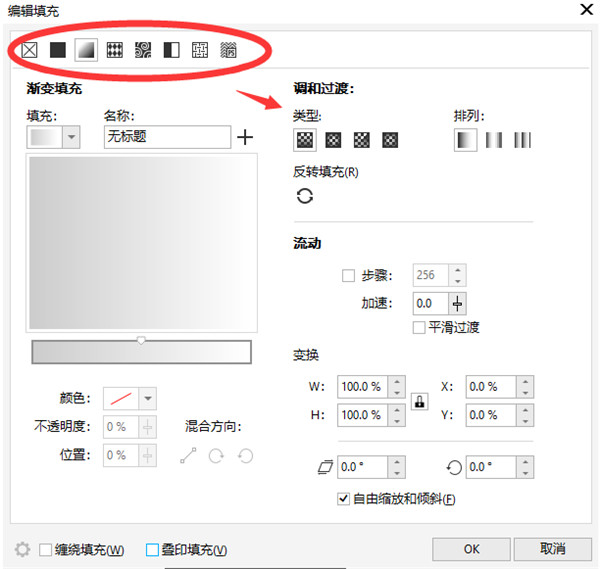
Task: Select the Two-color pattern fill icon
Action: click(x=171, y=50)
